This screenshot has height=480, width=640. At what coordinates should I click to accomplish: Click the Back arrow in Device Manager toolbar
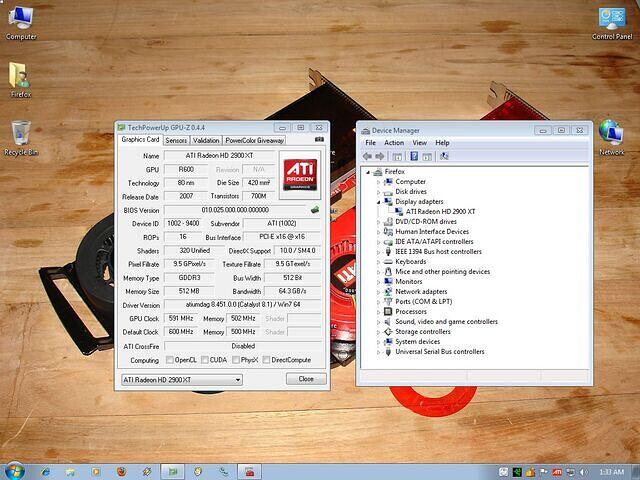point(367,156)
